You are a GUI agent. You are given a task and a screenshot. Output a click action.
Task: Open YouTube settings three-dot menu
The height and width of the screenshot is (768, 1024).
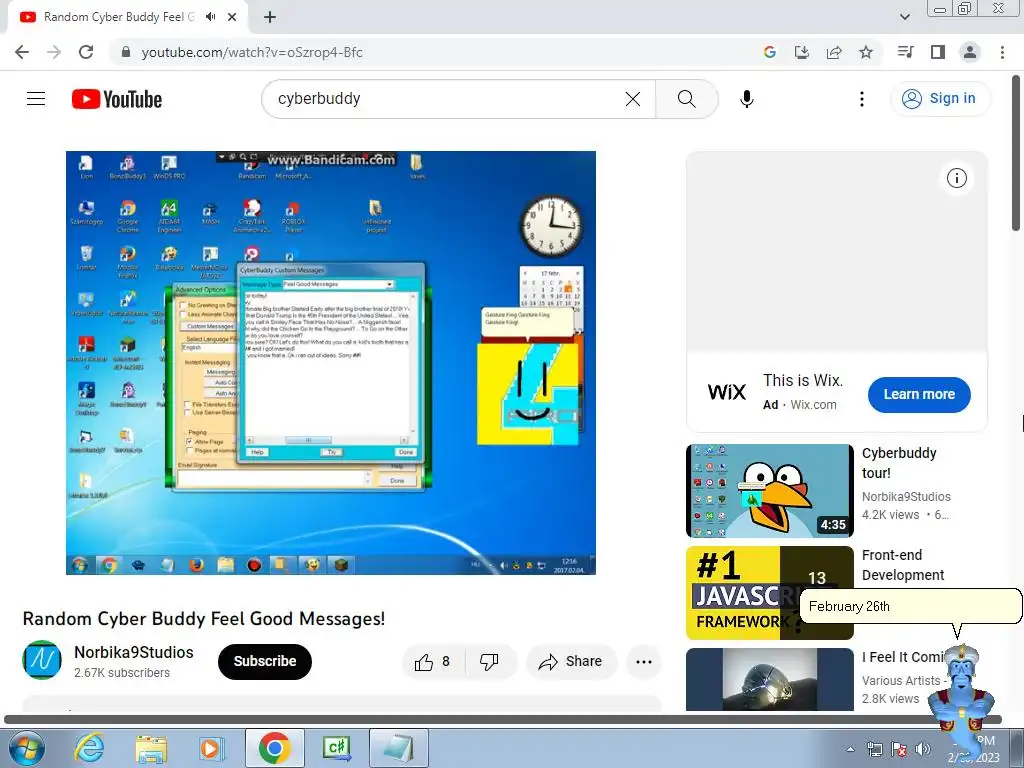coord(862,99)
